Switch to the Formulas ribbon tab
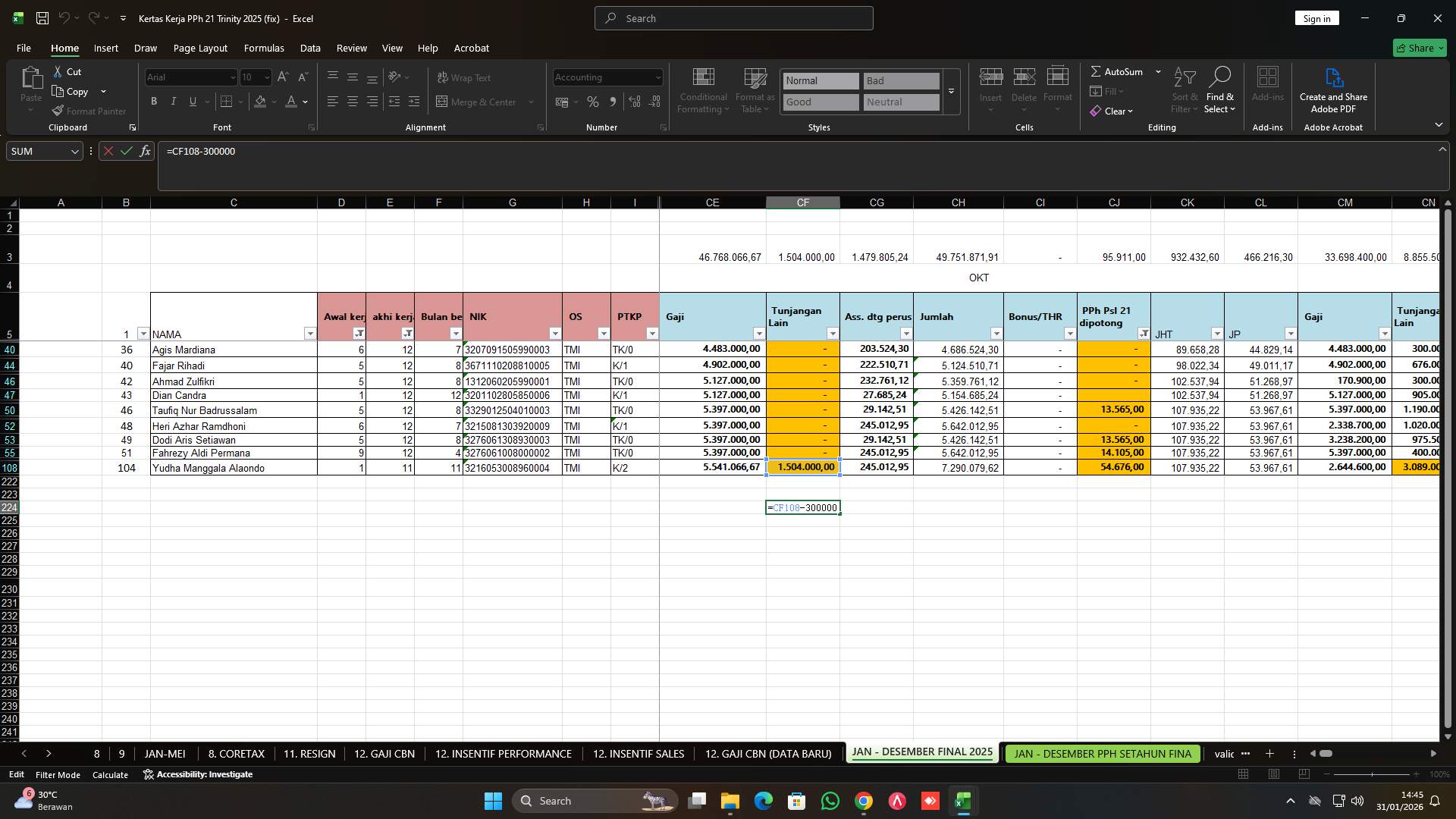This screenshot has height=819, width=1456. coord(263,48)
